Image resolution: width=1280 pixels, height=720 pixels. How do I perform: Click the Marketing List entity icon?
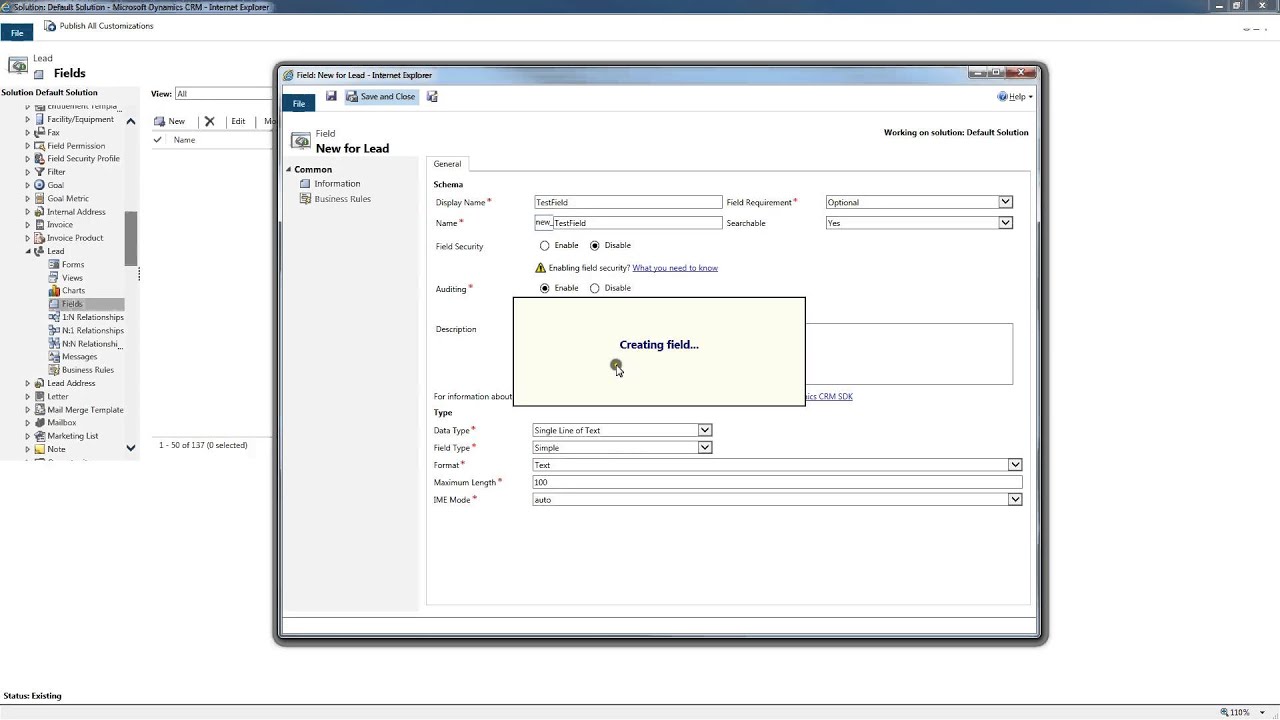pyautogui.click(x=39, y=436)
